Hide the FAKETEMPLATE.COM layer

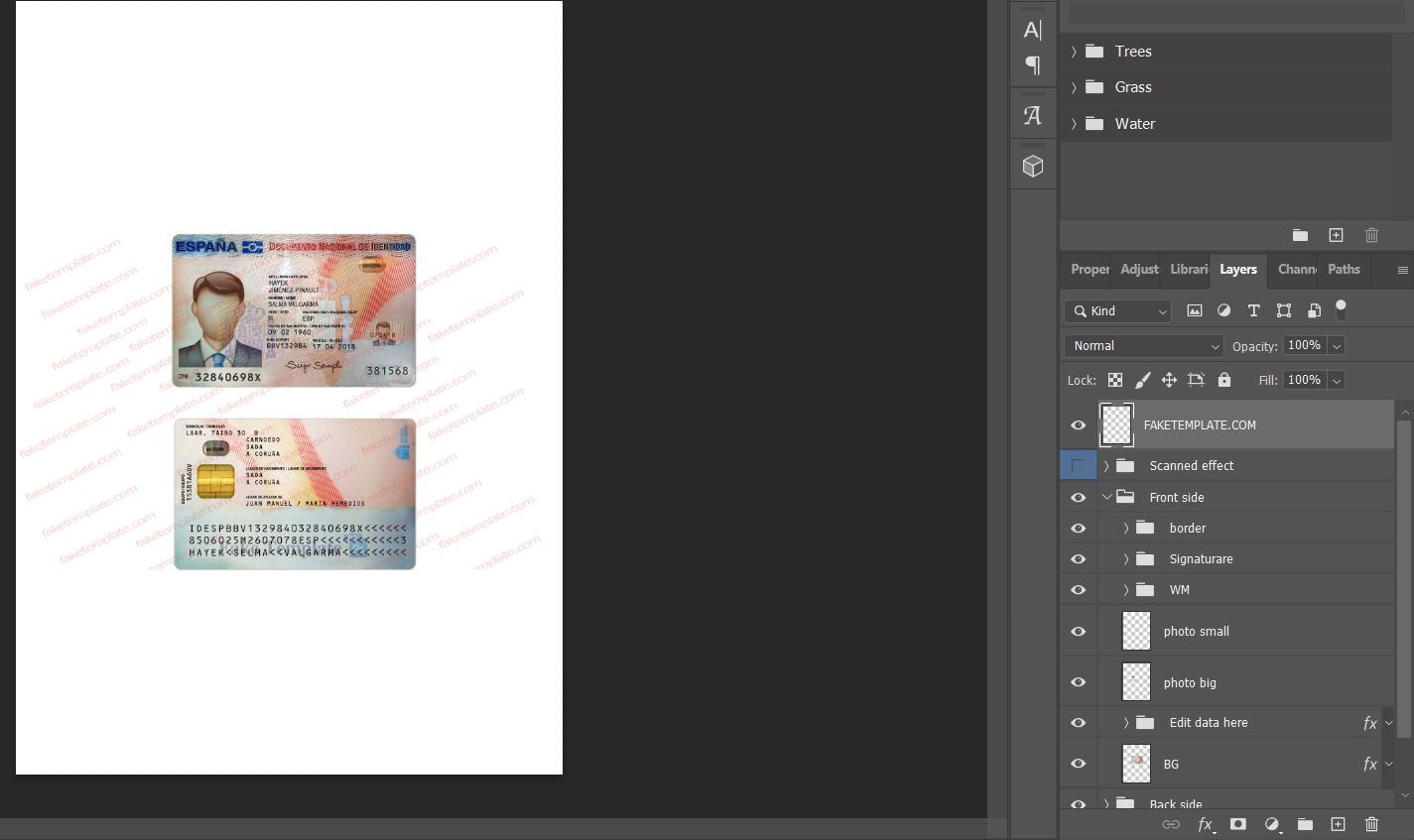click(x=1078, y=424)
